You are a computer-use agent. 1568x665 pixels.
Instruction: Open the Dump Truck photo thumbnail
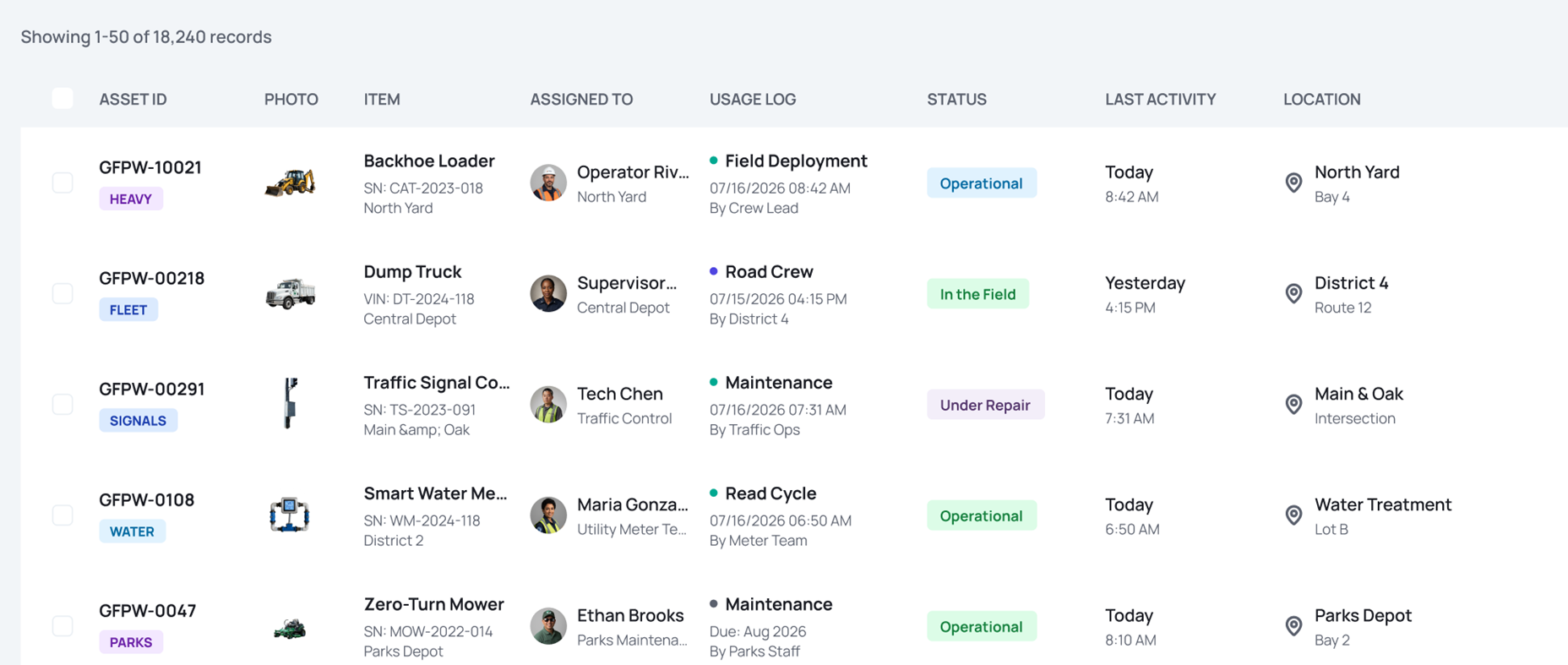coord(290,293)
